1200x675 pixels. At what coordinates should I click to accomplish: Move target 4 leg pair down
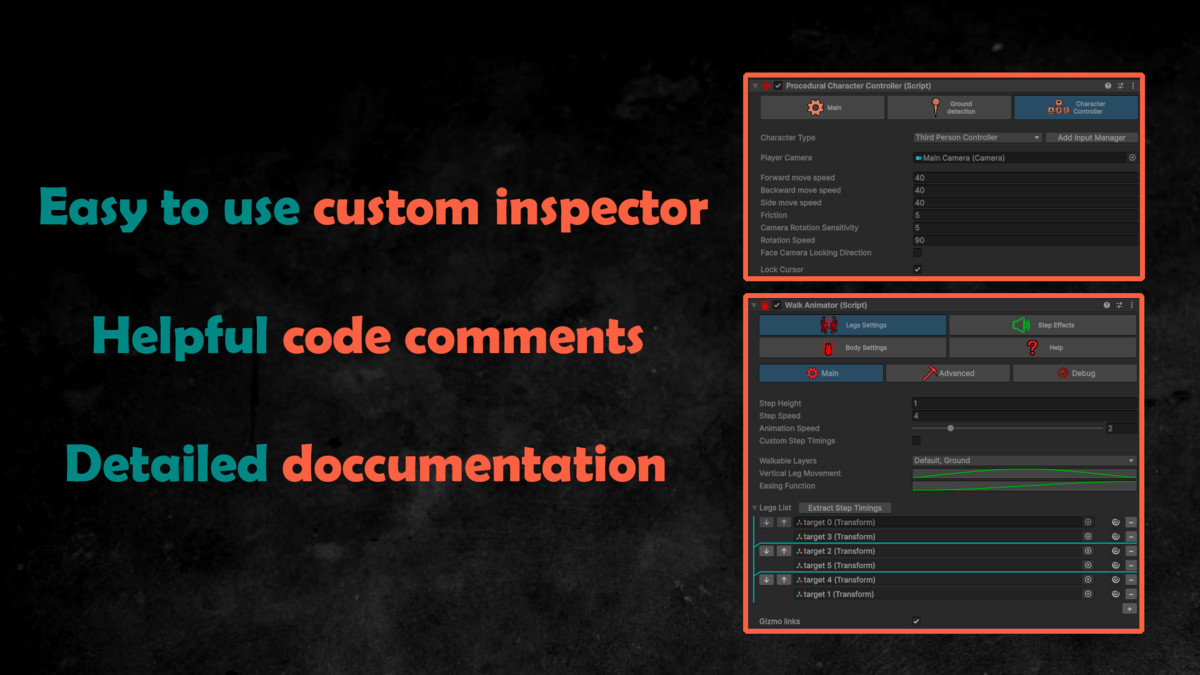(x=766, y=580)
